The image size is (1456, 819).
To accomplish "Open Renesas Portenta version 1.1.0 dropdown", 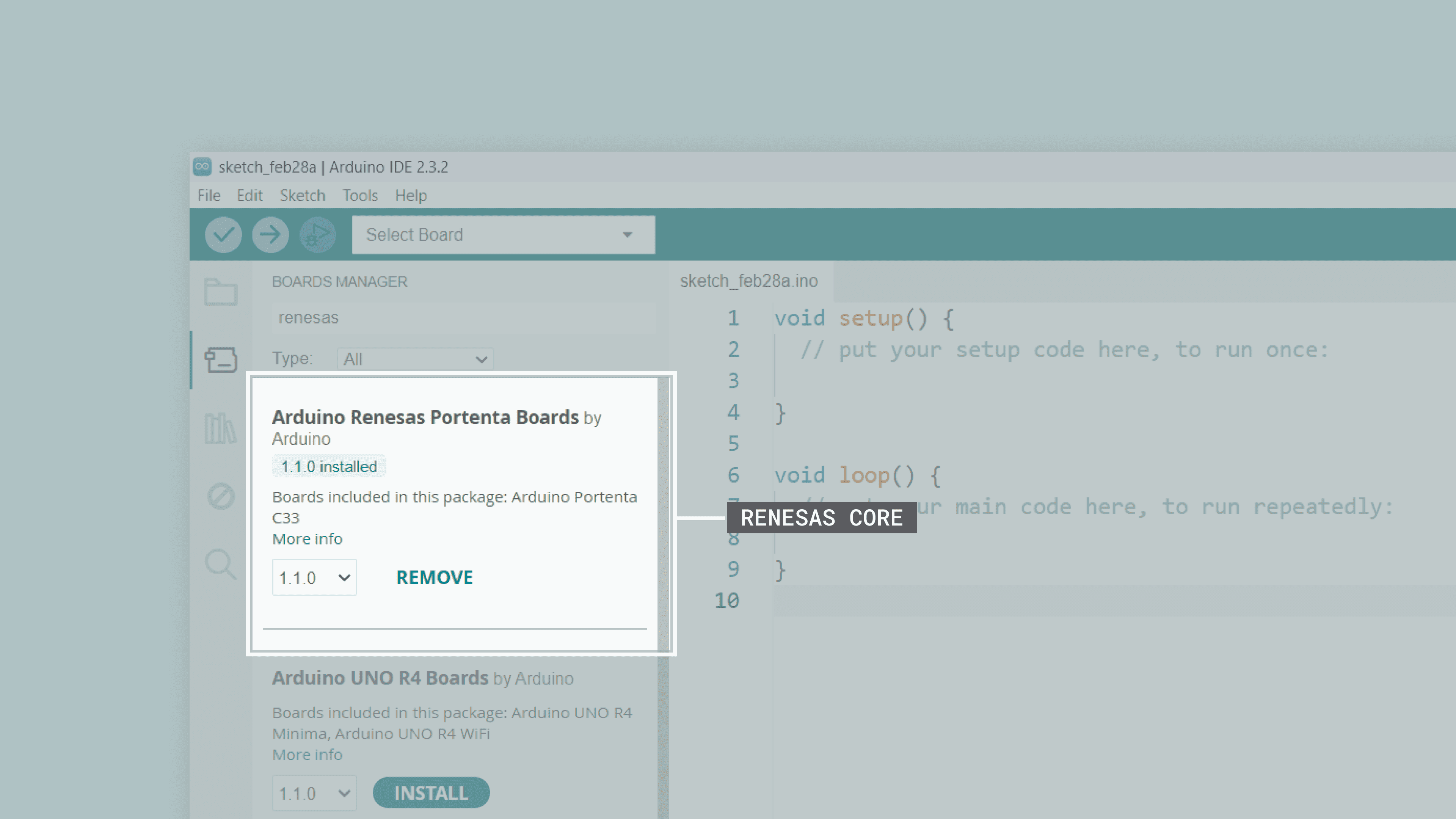I will pyautogui.click(x=314, y=577).
